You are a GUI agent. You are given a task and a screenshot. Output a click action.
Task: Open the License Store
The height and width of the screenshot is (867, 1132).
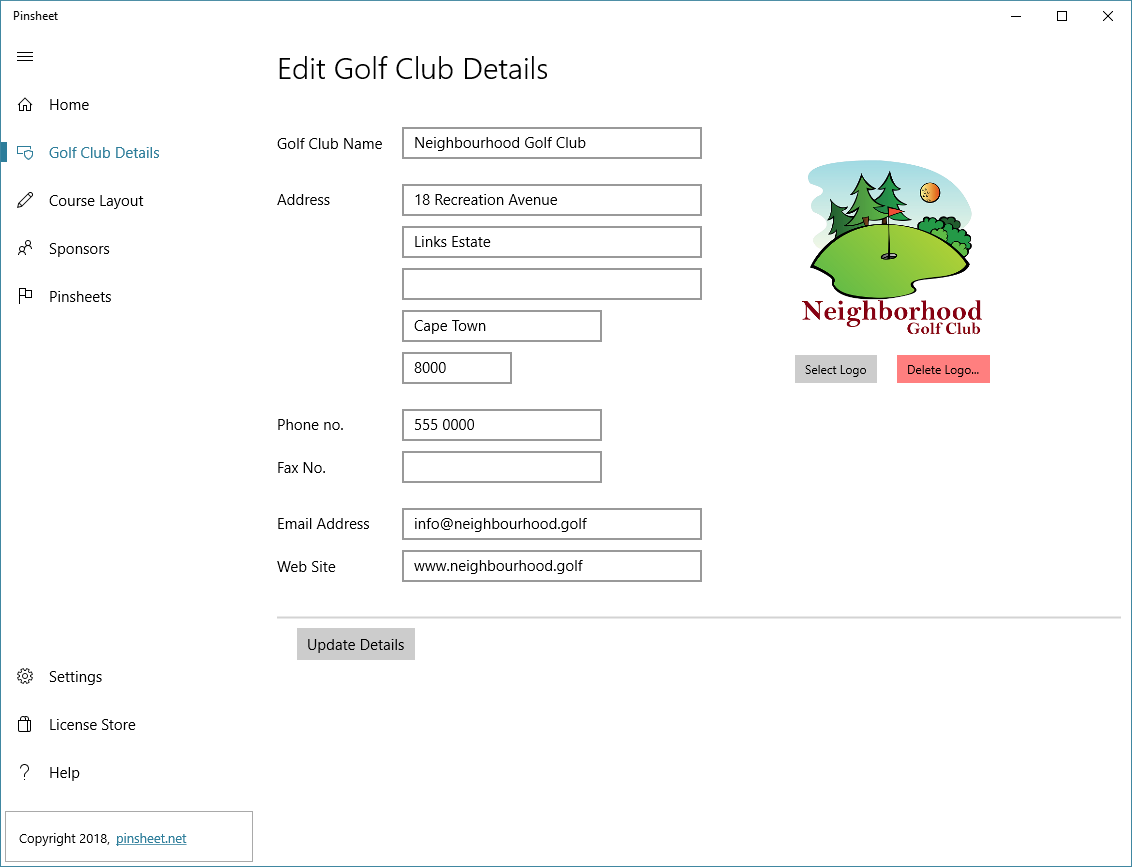pos(92,725)
